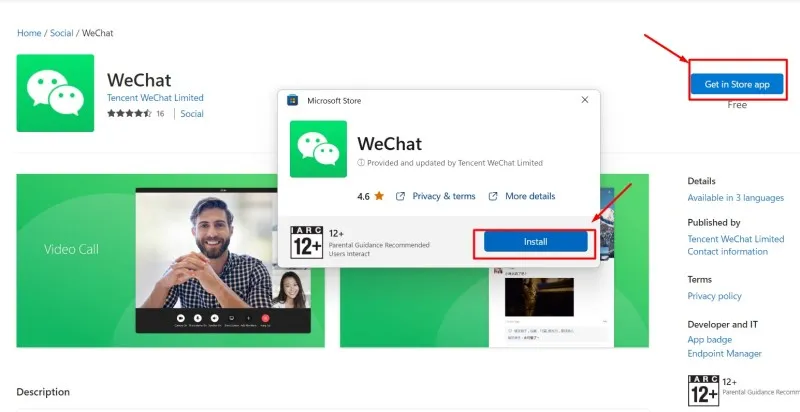The height and width of the screenshot is (412, 800).
Task: Open the More details link in dialog
Action: point(530,196)
